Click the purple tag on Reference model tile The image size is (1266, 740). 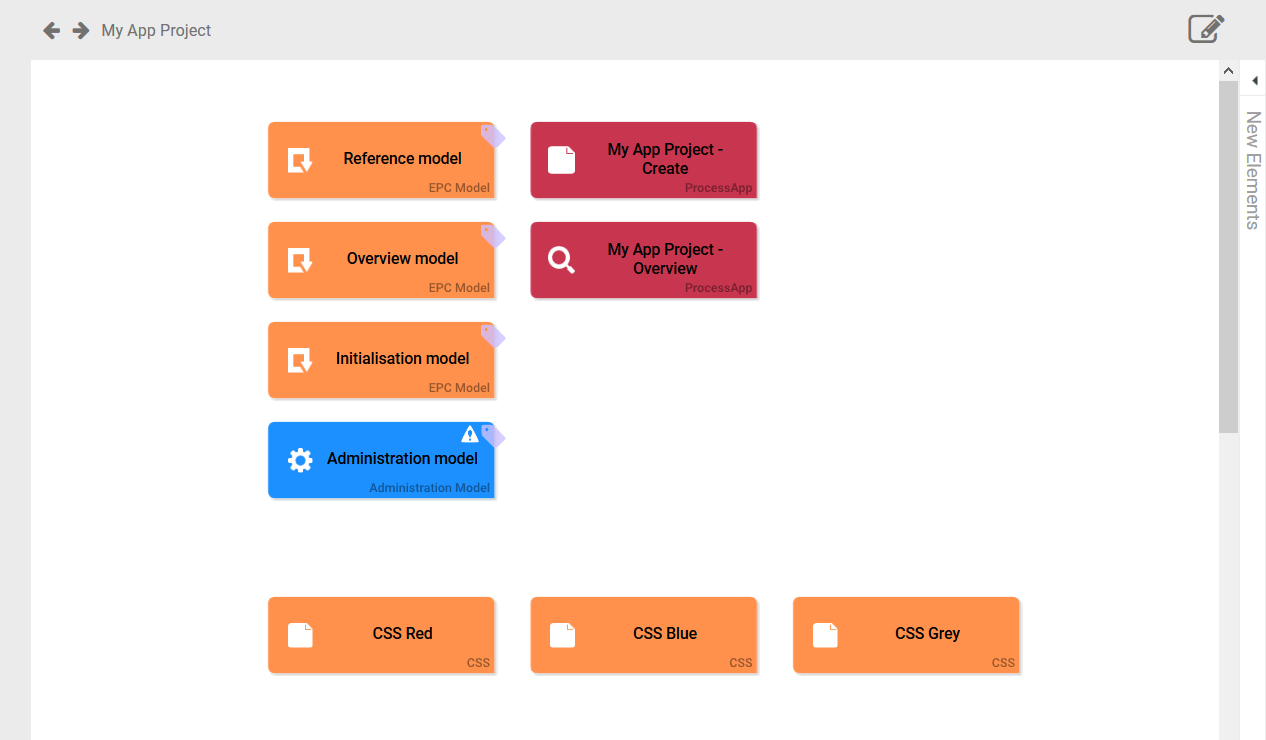click(492, 135)
